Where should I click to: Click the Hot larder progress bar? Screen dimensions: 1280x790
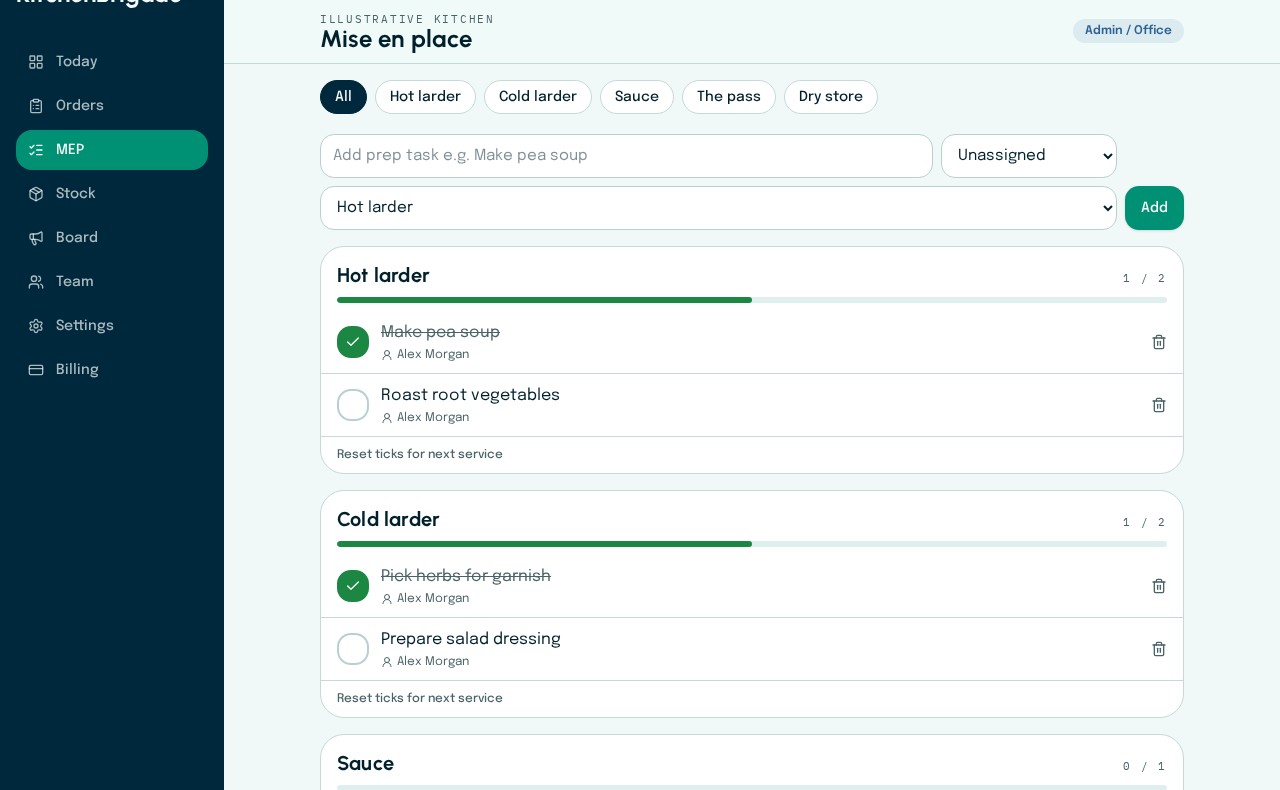coord(752,300)
